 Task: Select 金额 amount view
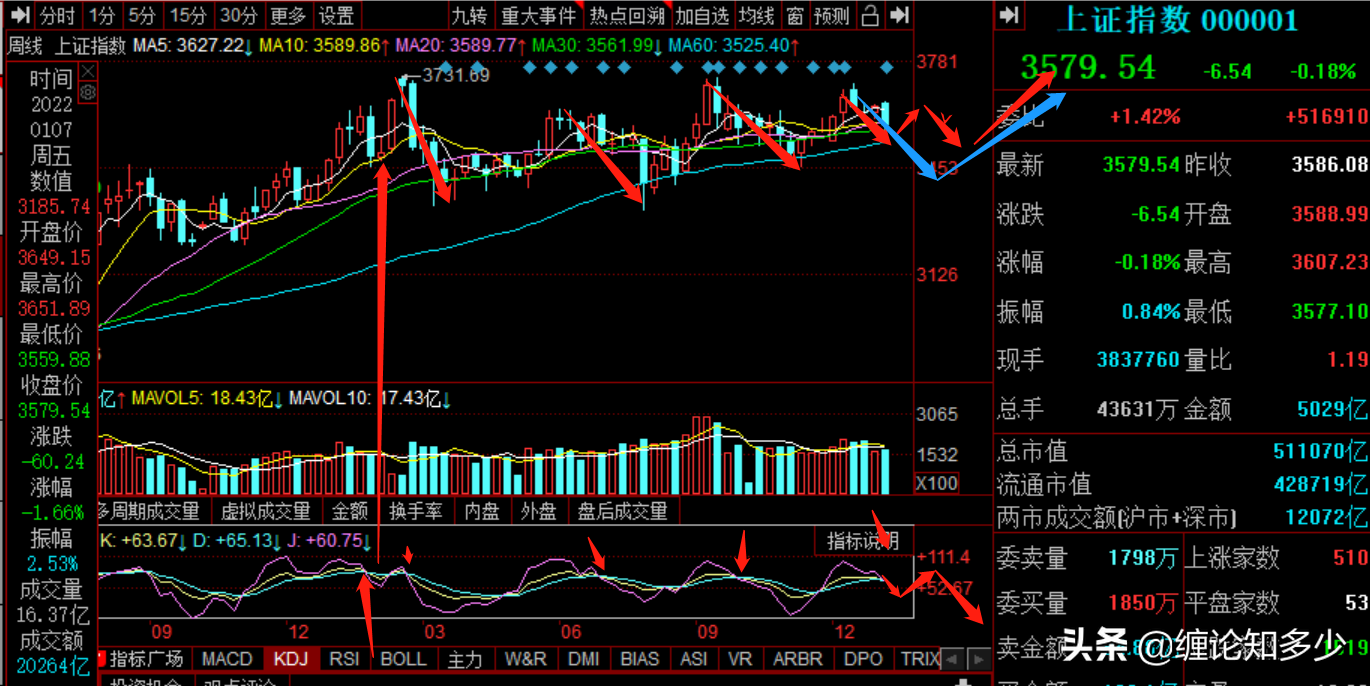coord(350,511)
